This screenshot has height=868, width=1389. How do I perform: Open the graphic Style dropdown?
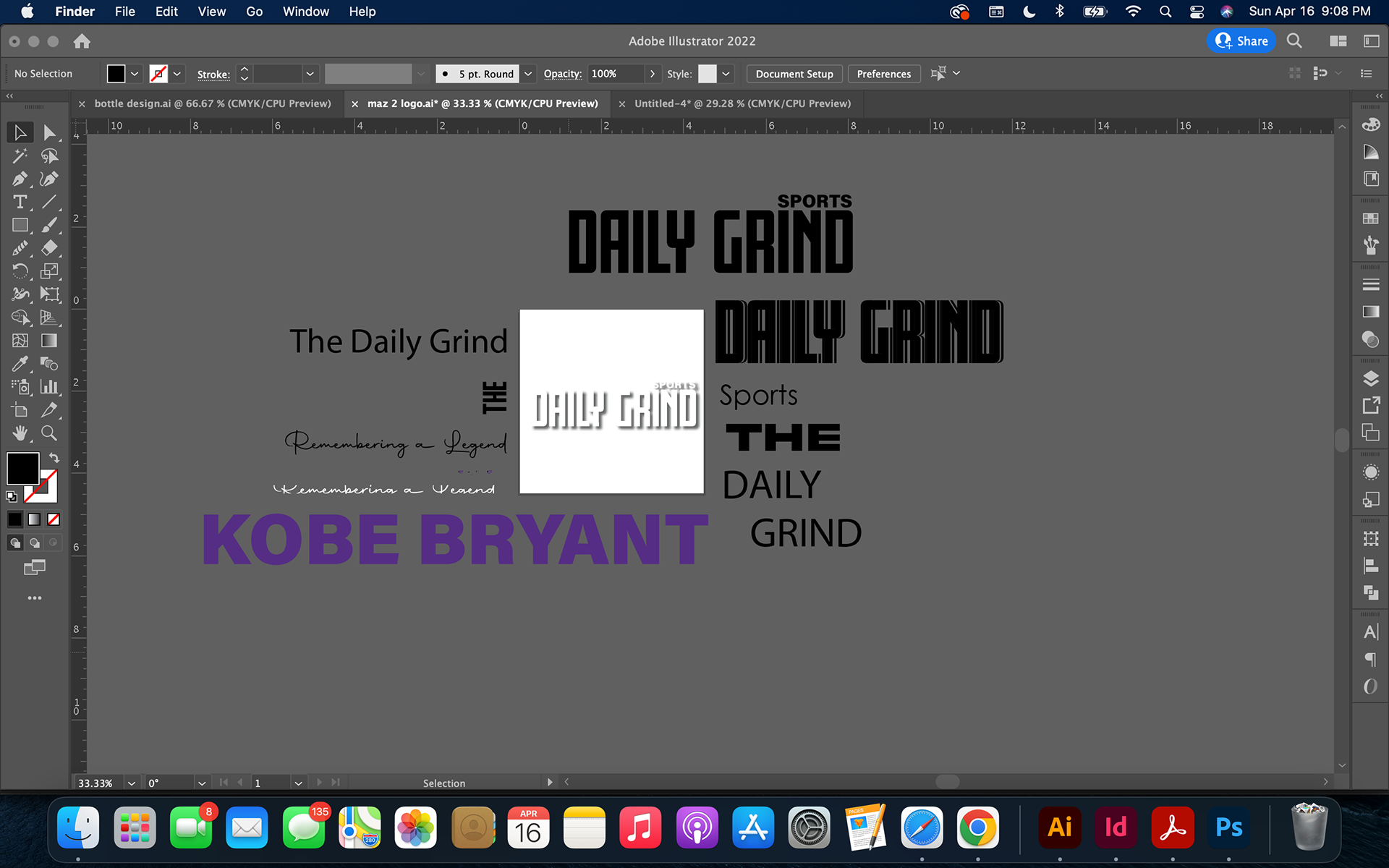726,74
